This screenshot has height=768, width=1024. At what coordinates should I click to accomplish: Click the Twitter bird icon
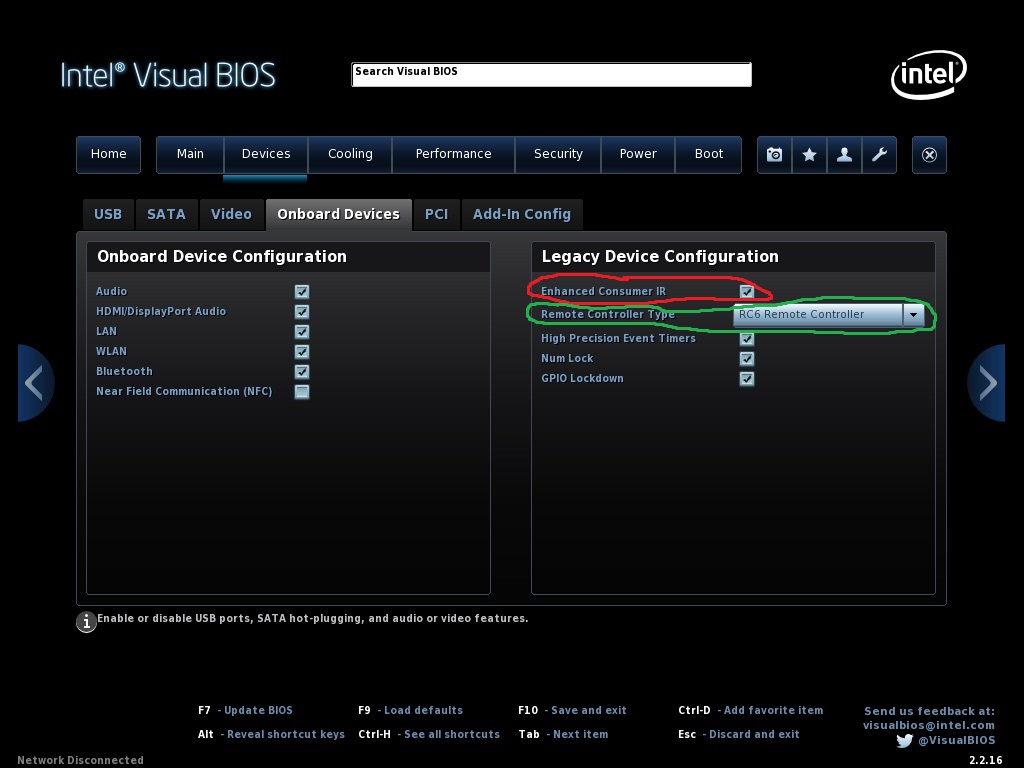tap(904, 741)
